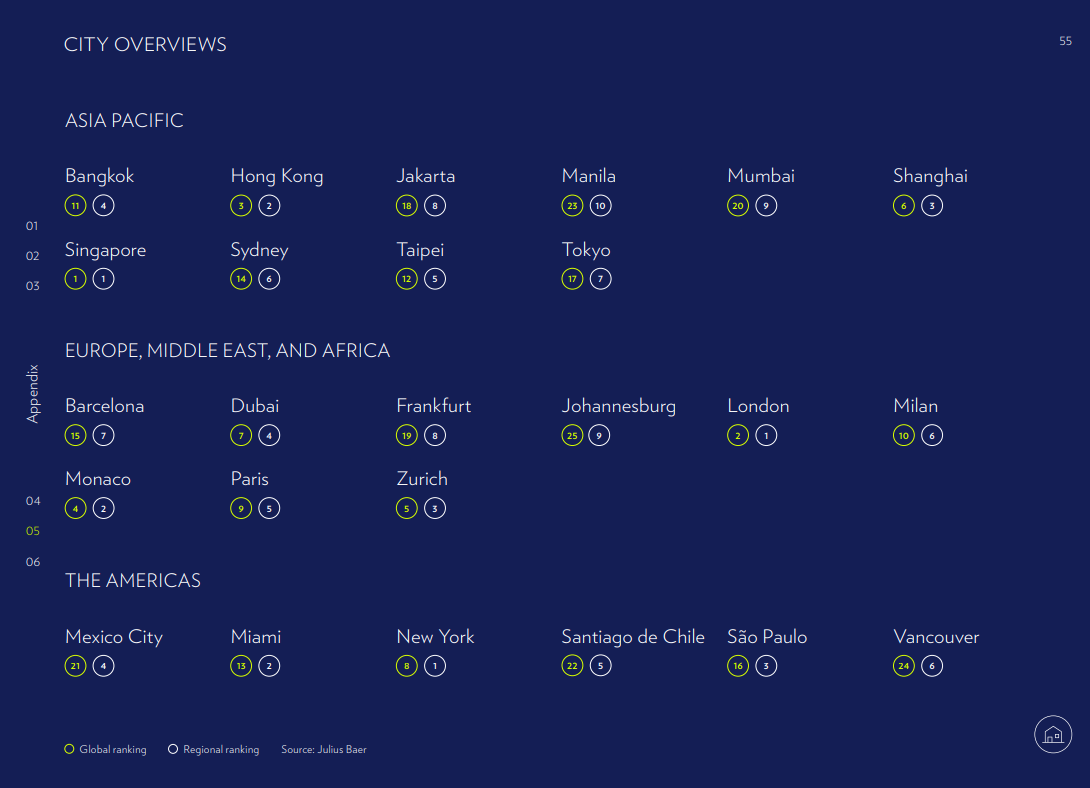Click the Global ranking legend circle

click(x=69, y=749)
